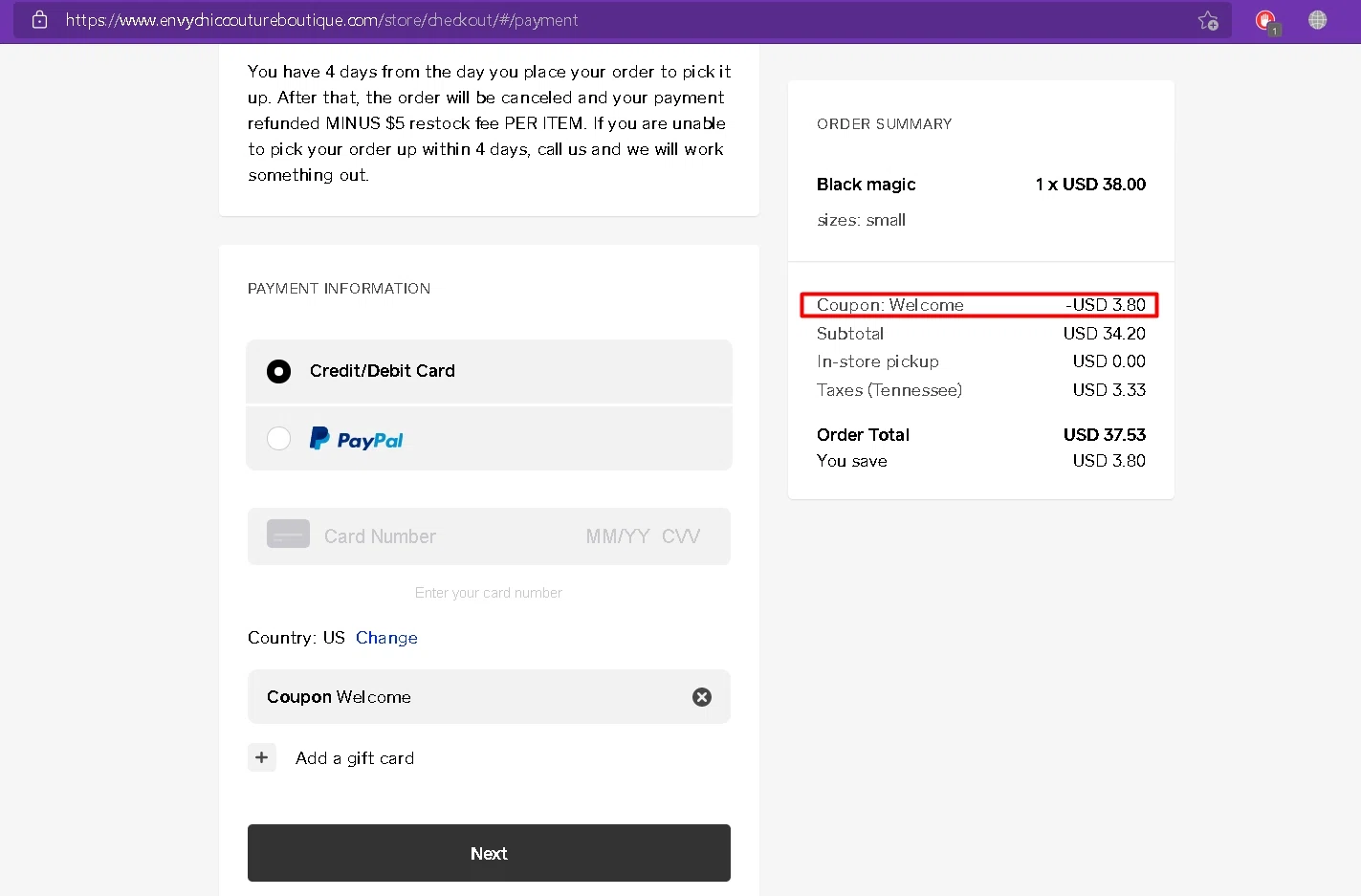Screen dimensions: 1361x896
Task: Click the globe icon in browser toolbar
Action: pyautogui.click(x=1317, y=20)
